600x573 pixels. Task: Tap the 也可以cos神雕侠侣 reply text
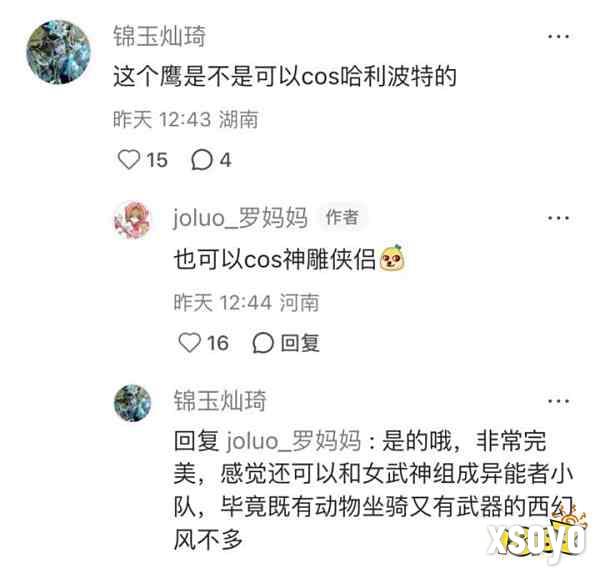tap(275, 259)
